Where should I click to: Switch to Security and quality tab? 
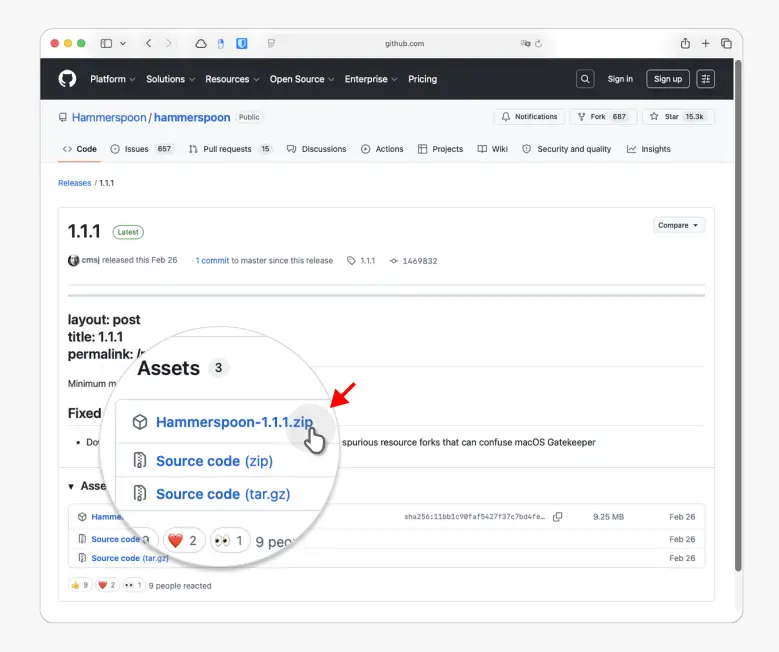pos(566,149)
